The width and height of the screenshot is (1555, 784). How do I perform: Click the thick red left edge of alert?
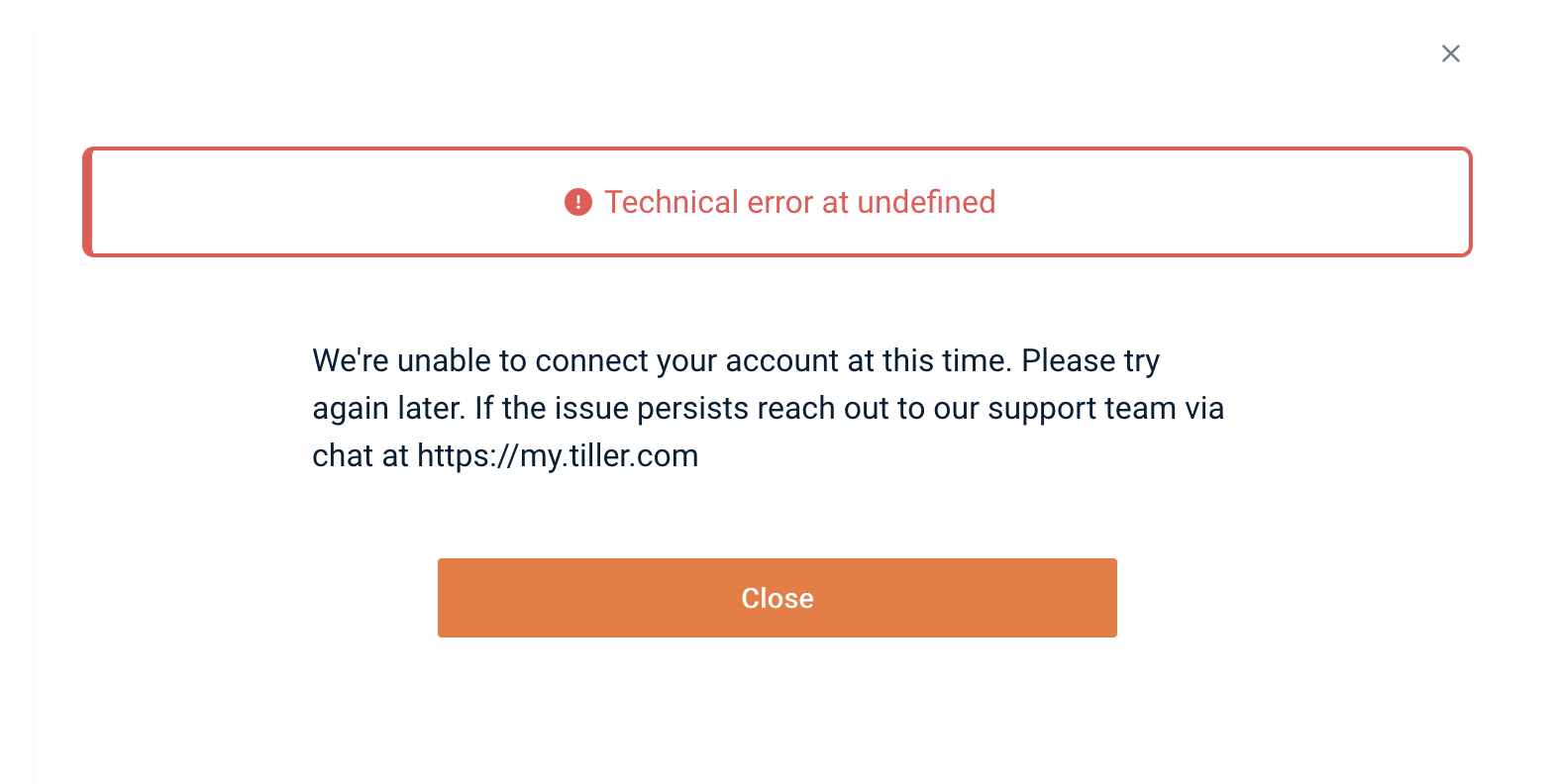[88, 202]
